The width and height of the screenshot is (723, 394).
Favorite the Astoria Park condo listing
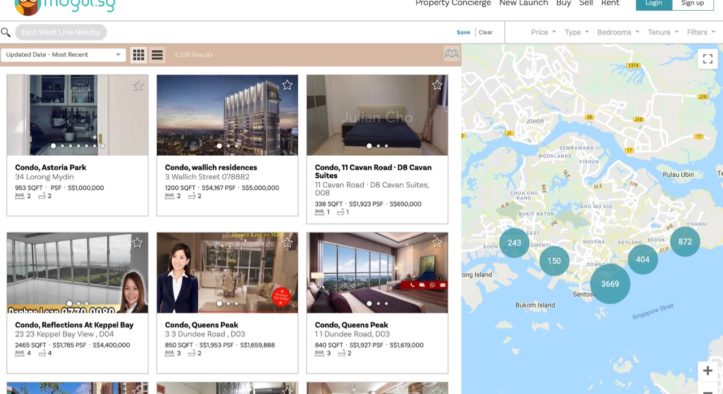[x=137, y=85]
